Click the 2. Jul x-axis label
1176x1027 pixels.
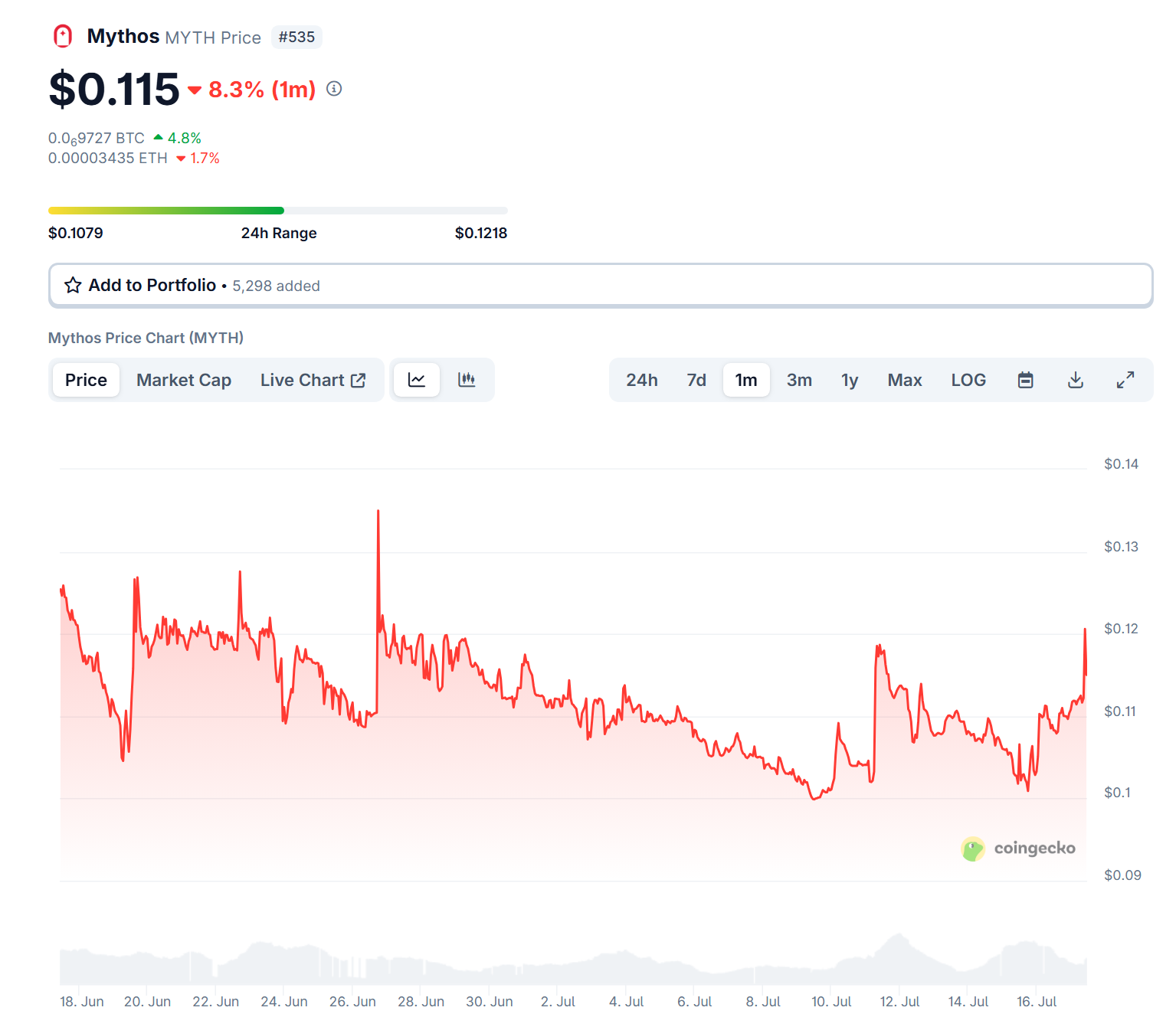click(x=558, y=1002)
